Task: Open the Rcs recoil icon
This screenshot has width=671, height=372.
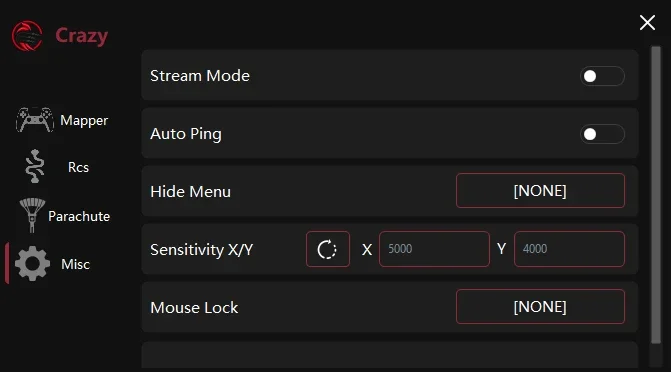Action: click(x=35, y=166)
